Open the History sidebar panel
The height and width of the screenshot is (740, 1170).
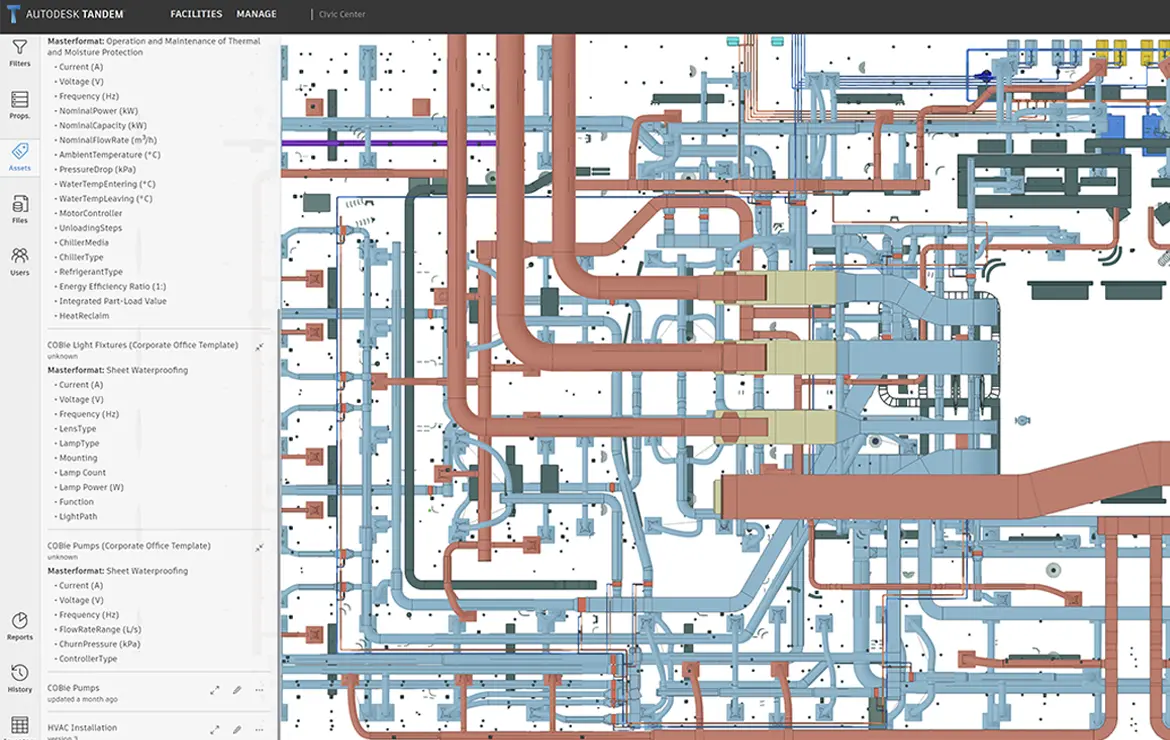pos(20,679)
